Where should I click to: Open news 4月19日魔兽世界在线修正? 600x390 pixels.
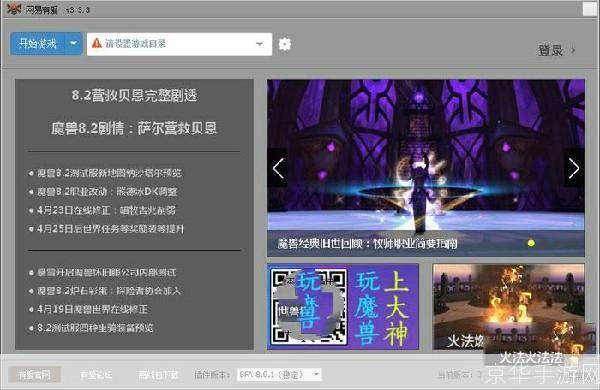coord(92,309)
